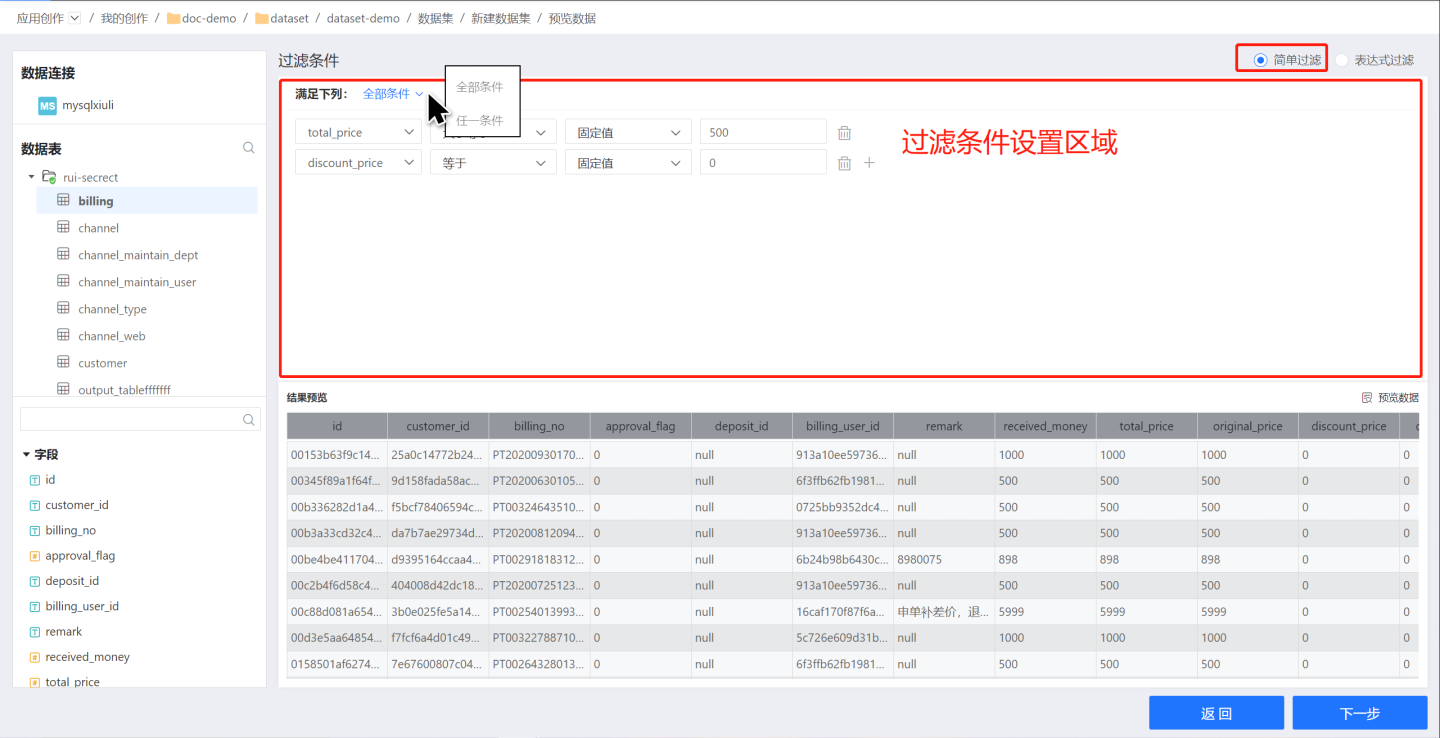This screenshot has height=738, width=1440.
Task: Select the 简单过滤 radio button
Action: point(1260,60)
